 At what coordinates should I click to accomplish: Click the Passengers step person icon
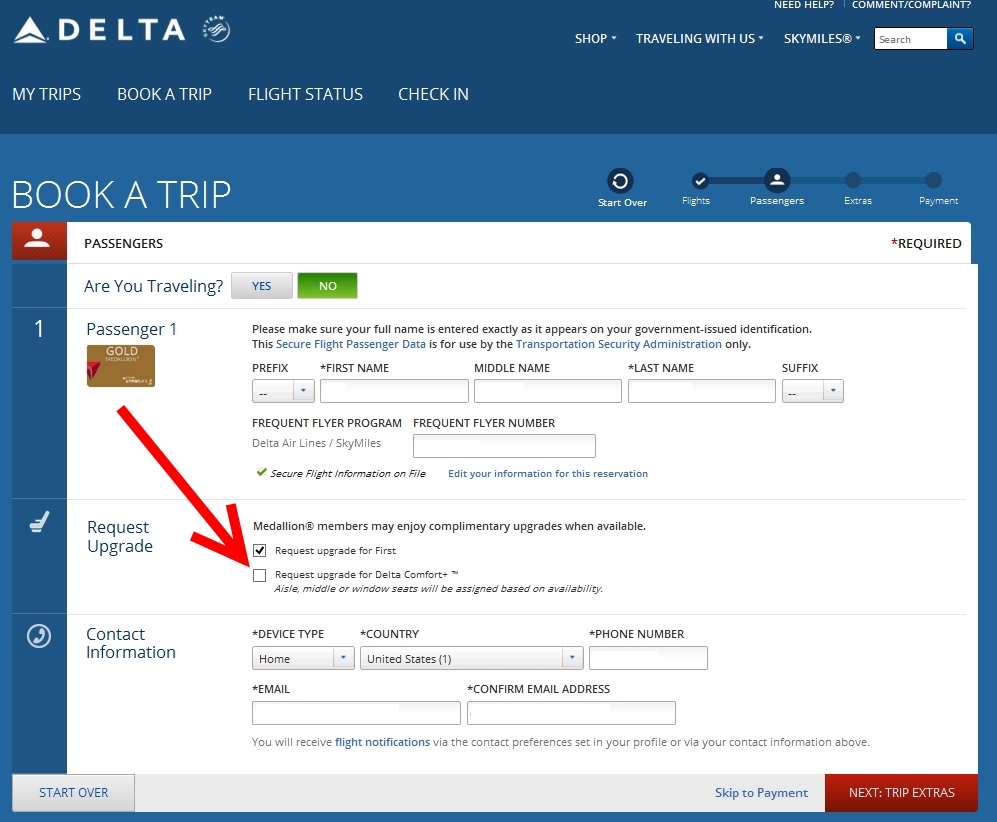pyautogui.click(x=777, y=180)
